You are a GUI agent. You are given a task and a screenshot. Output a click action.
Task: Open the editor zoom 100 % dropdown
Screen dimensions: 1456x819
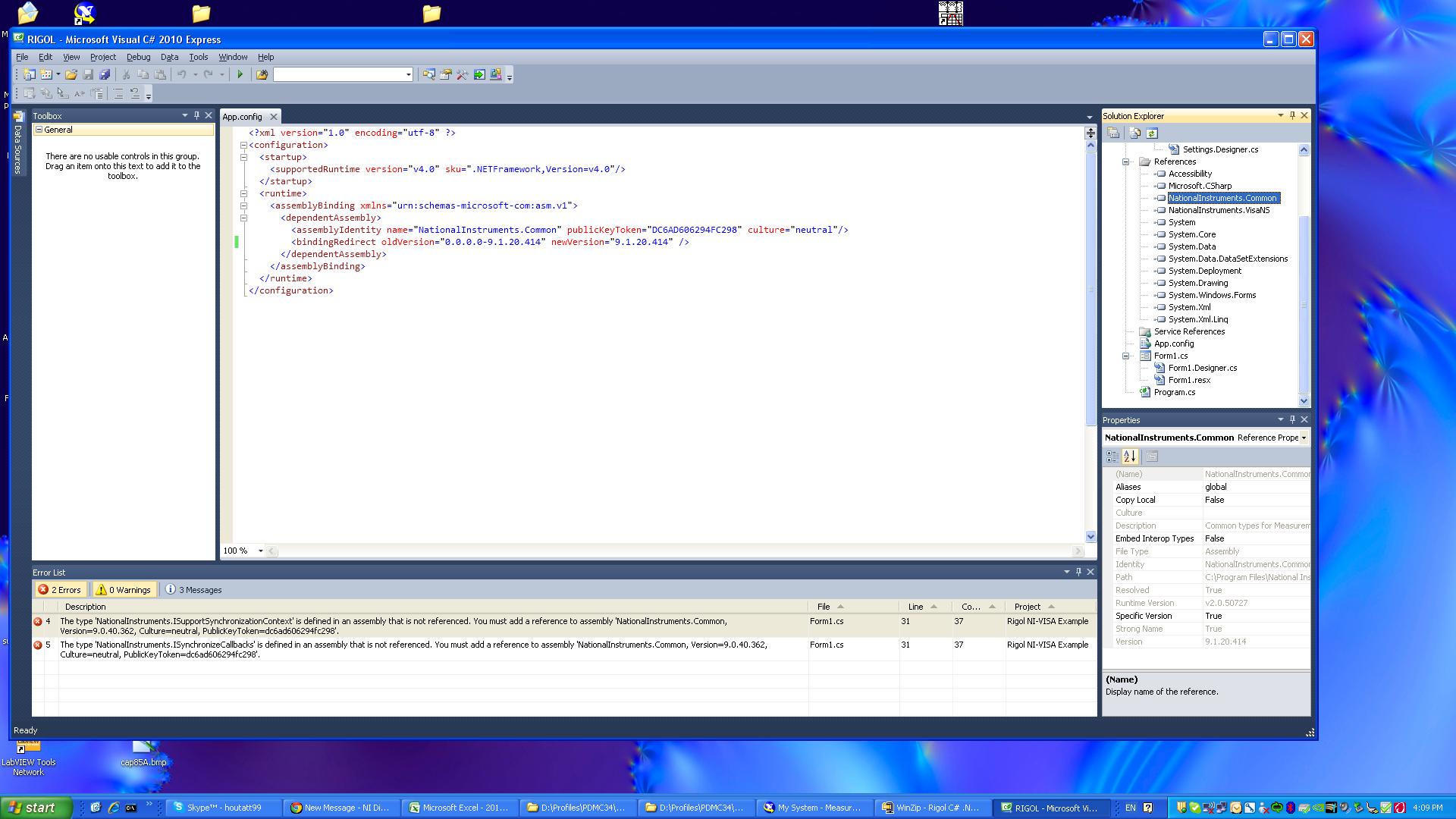(261, 551)
